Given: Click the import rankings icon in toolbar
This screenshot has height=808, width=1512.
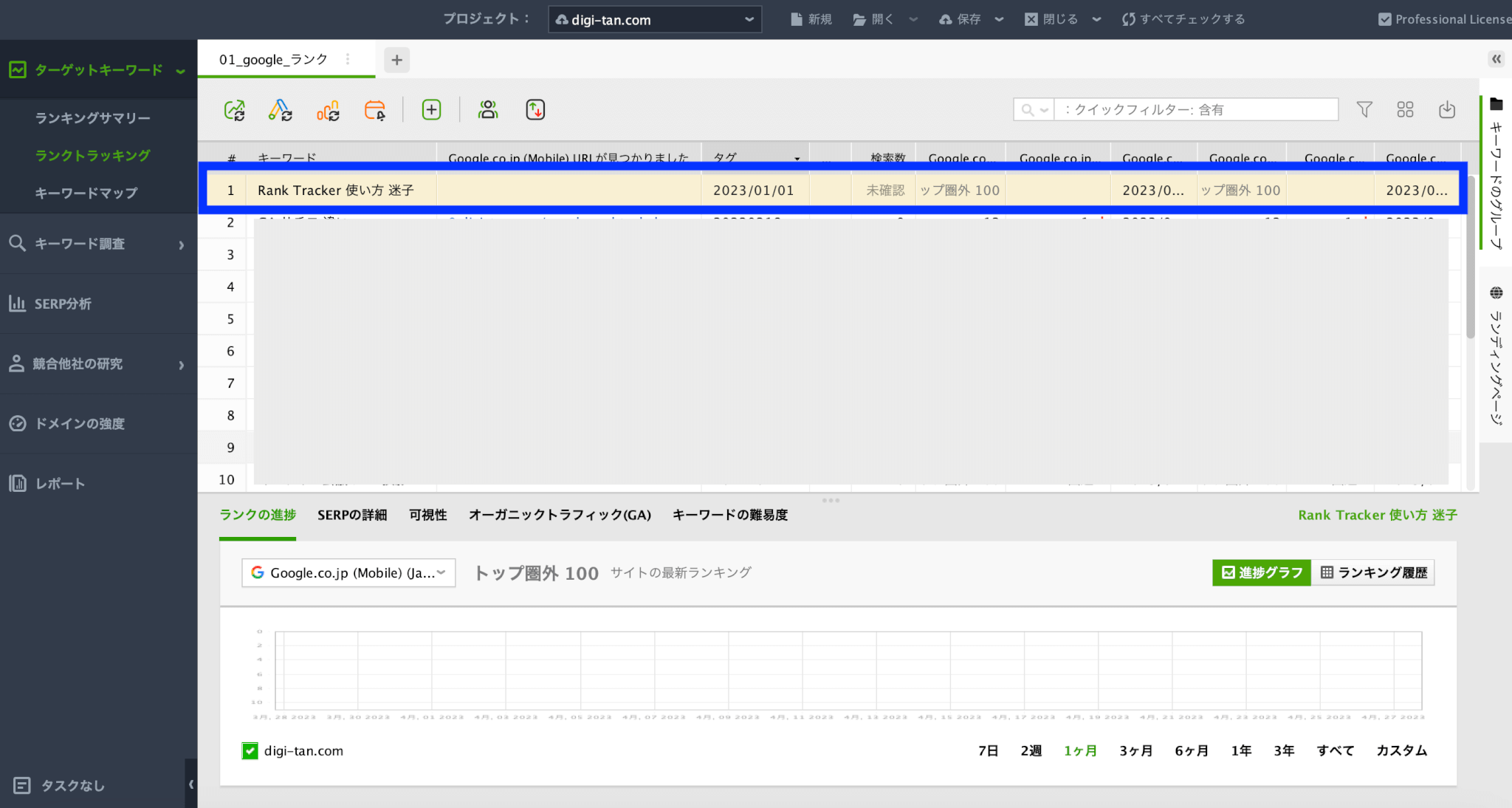Looking at the screenshot, I should pyautogui.click(x=535, y=110).
